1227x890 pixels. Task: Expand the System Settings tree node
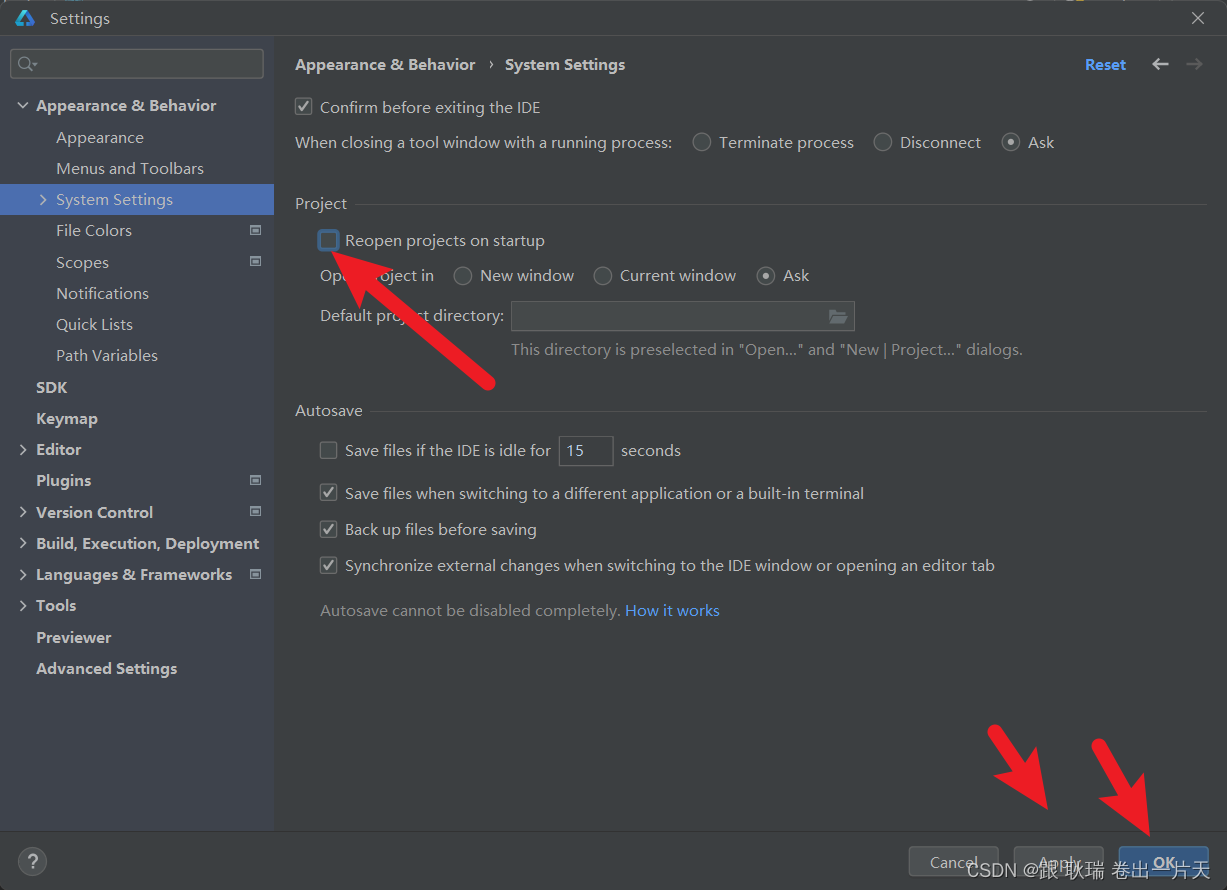point(43,199)
